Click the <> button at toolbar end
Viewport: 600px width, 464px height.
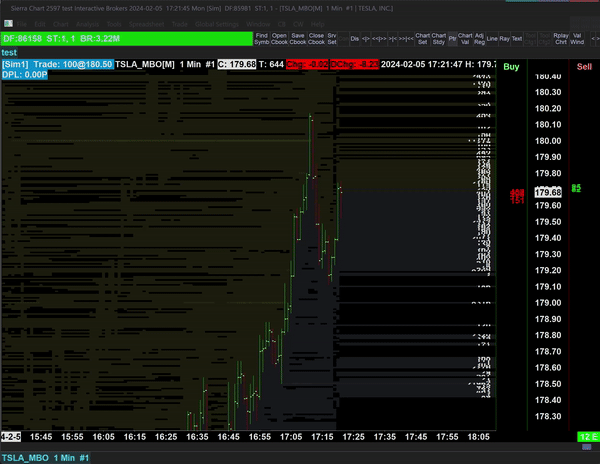point(595,39)
